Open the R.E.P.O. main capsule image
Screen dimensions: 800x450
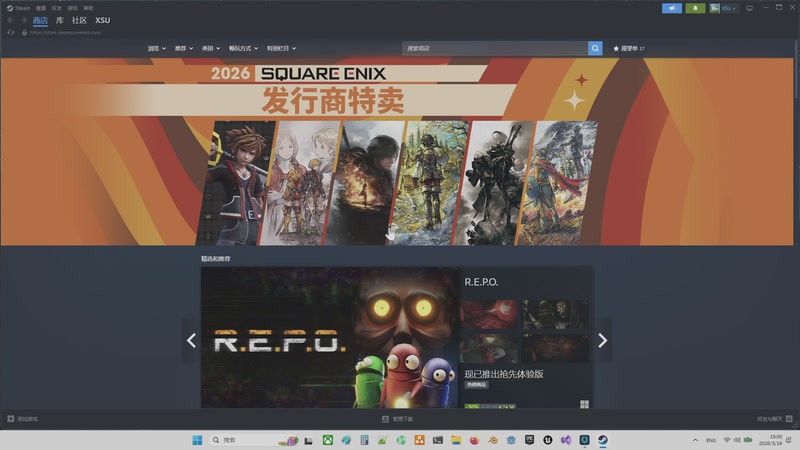pyautogui.click(x=330, y=338)
